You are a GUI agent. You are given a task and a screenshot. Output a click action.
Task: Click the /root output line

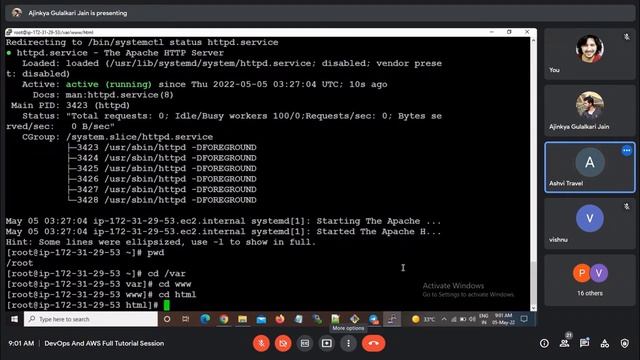pos(19,263)
